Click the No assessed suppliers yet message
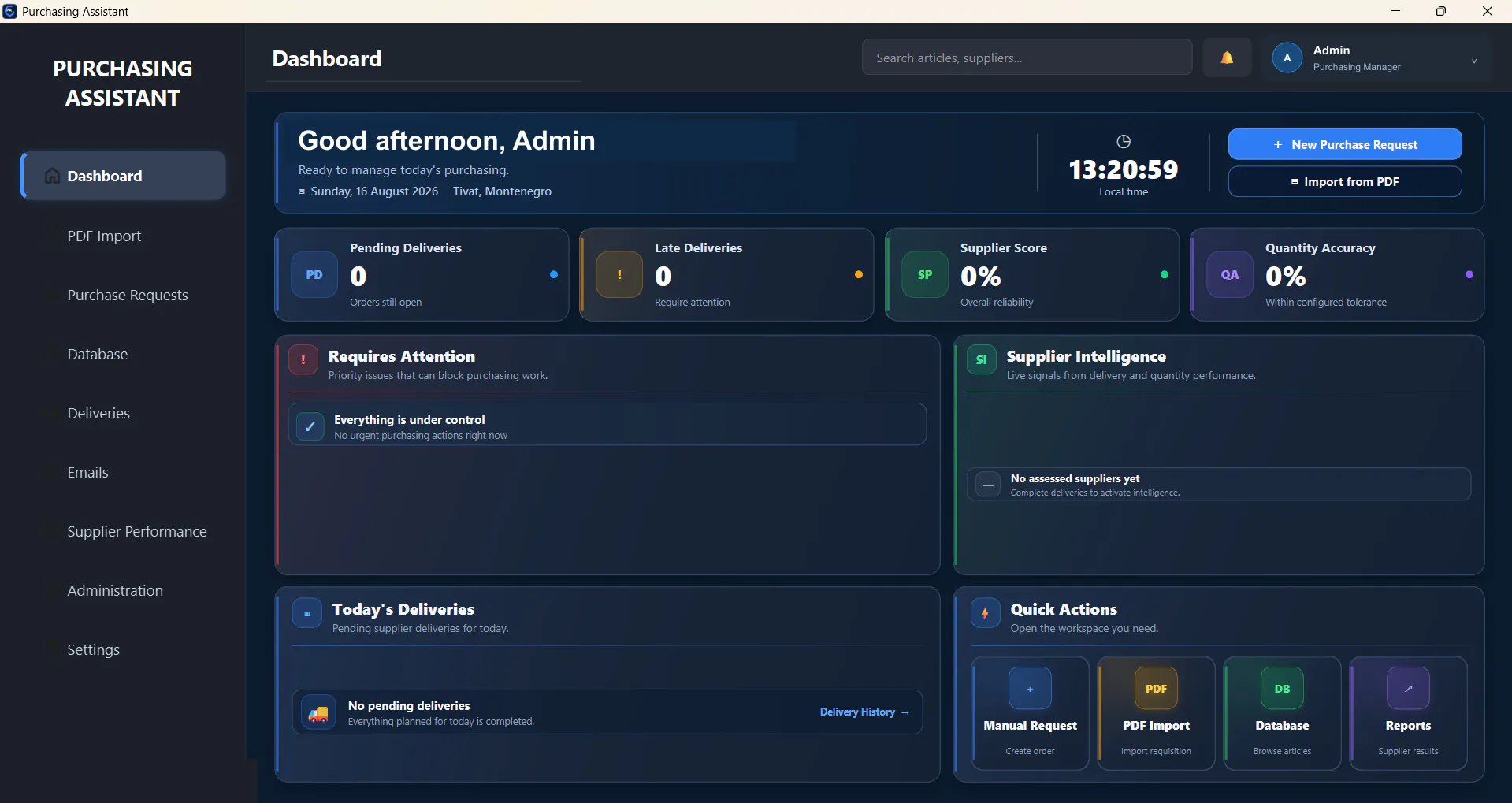 pyautogui.click(x=1075, y=478)
